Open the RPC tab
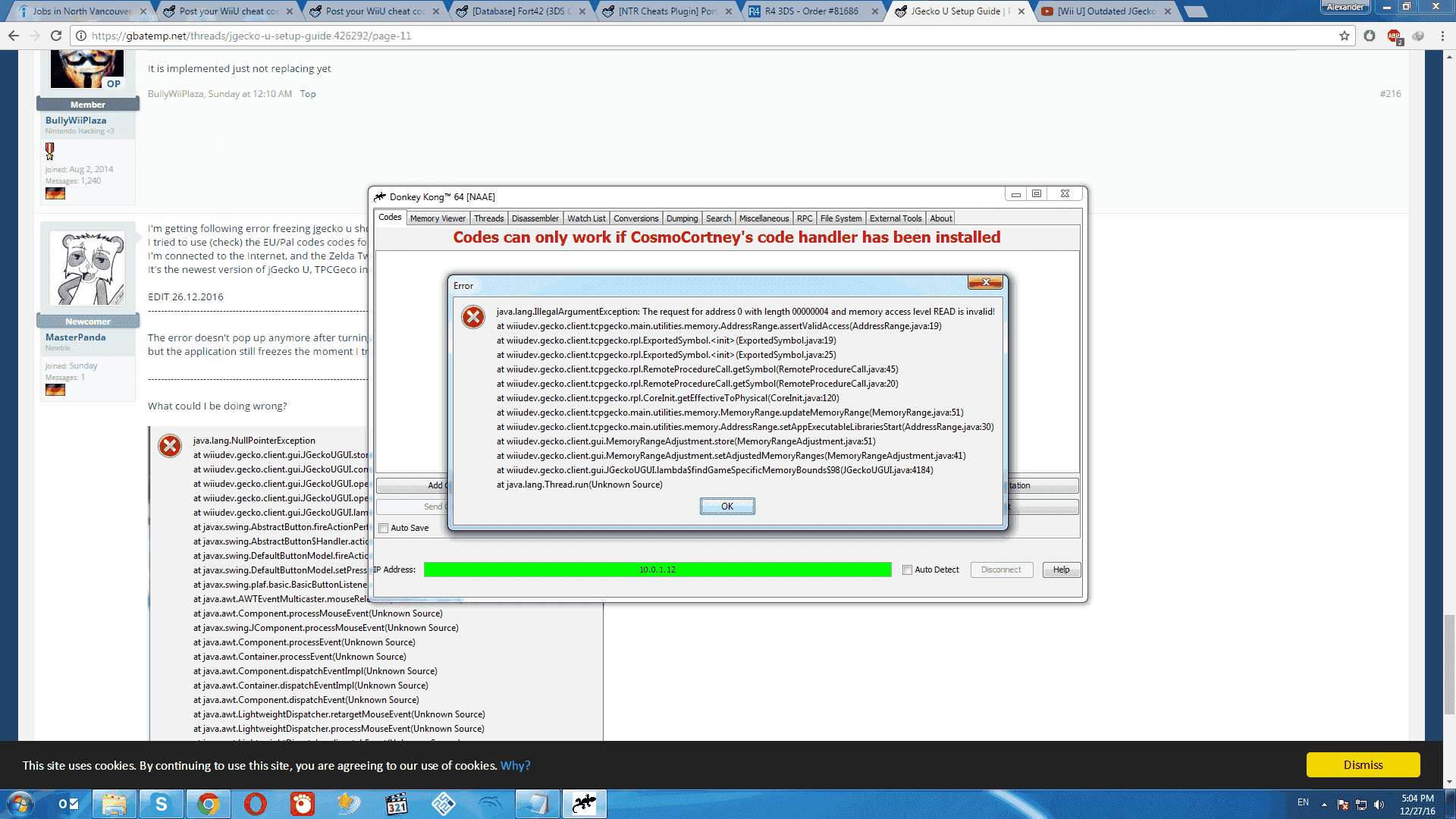The image size is (1456, 819). coord(805,218)
